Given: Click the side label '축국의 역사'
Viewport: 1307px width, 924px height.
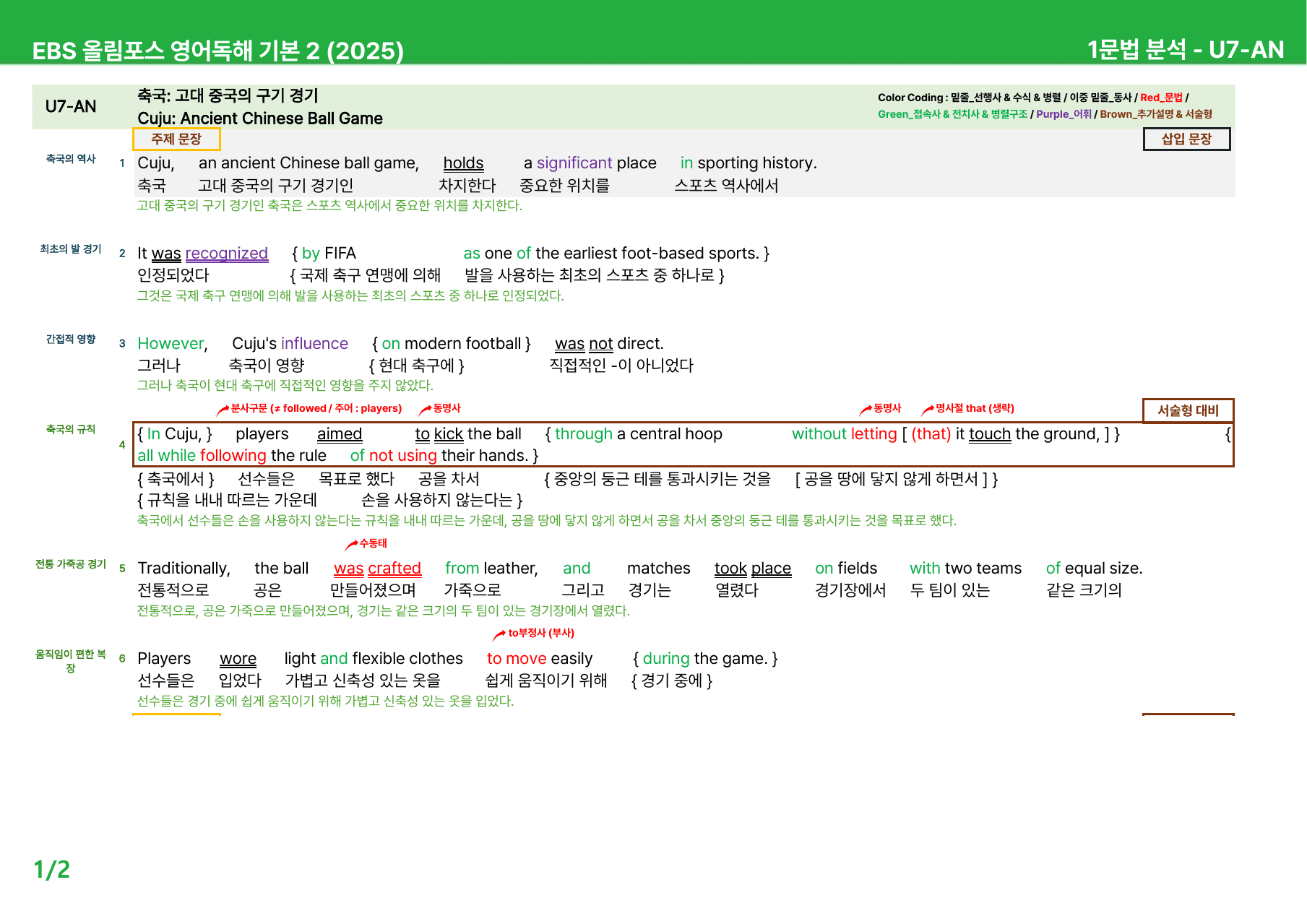Looking at the screenshot, I should pyautogui.click(x=71, y=159).
